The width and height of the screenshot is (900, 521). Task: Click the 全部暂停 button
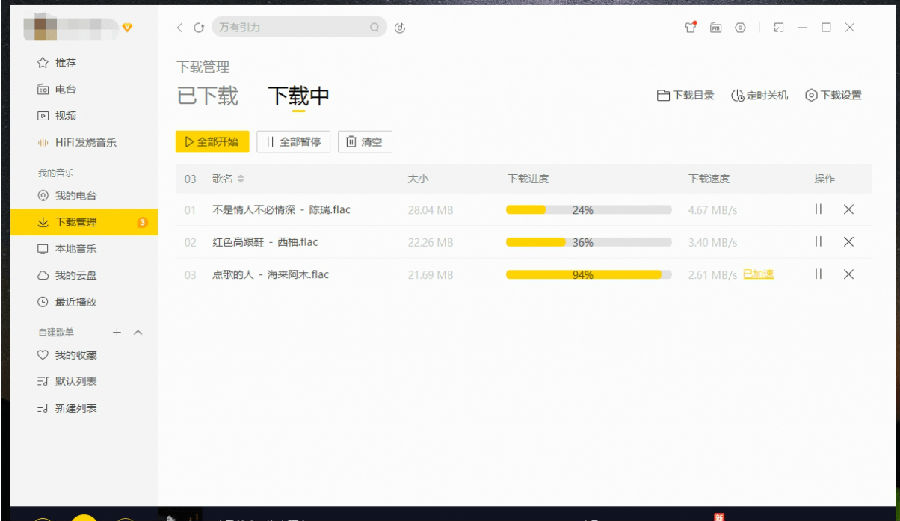293,142
